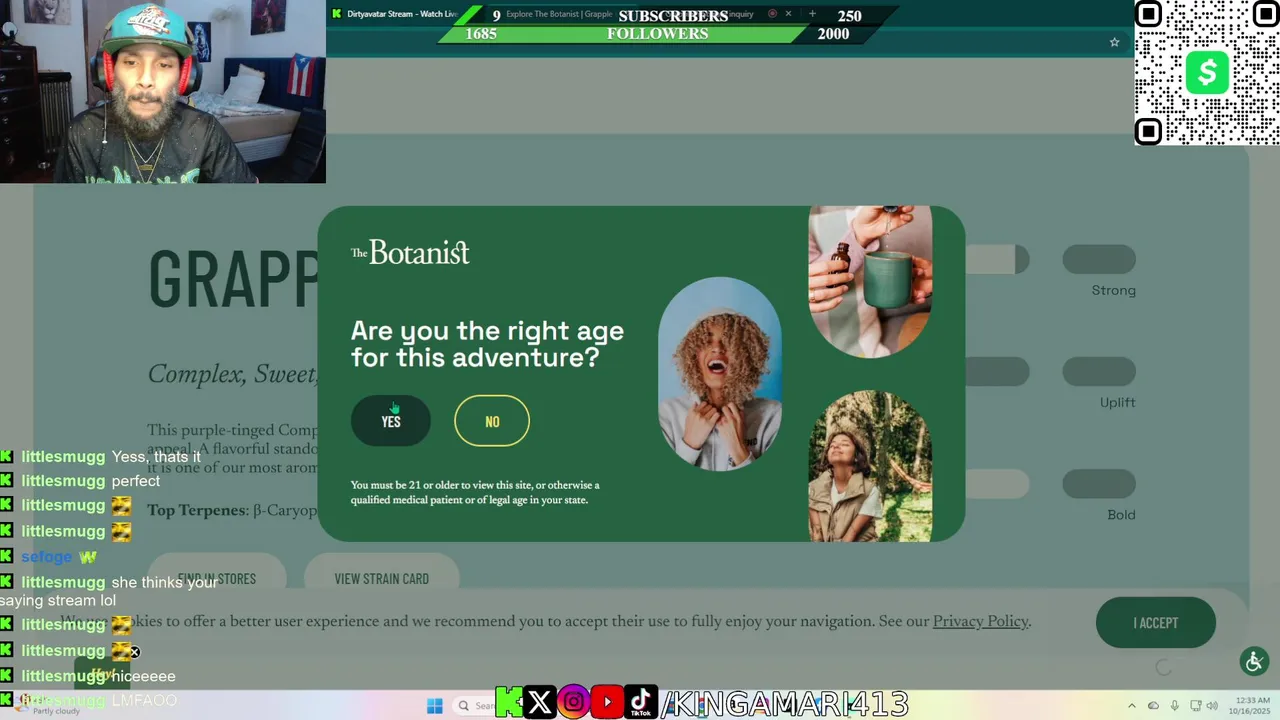Open a new browser tab
Viewport: 1280px width, 720px height.
coord(812,14)
